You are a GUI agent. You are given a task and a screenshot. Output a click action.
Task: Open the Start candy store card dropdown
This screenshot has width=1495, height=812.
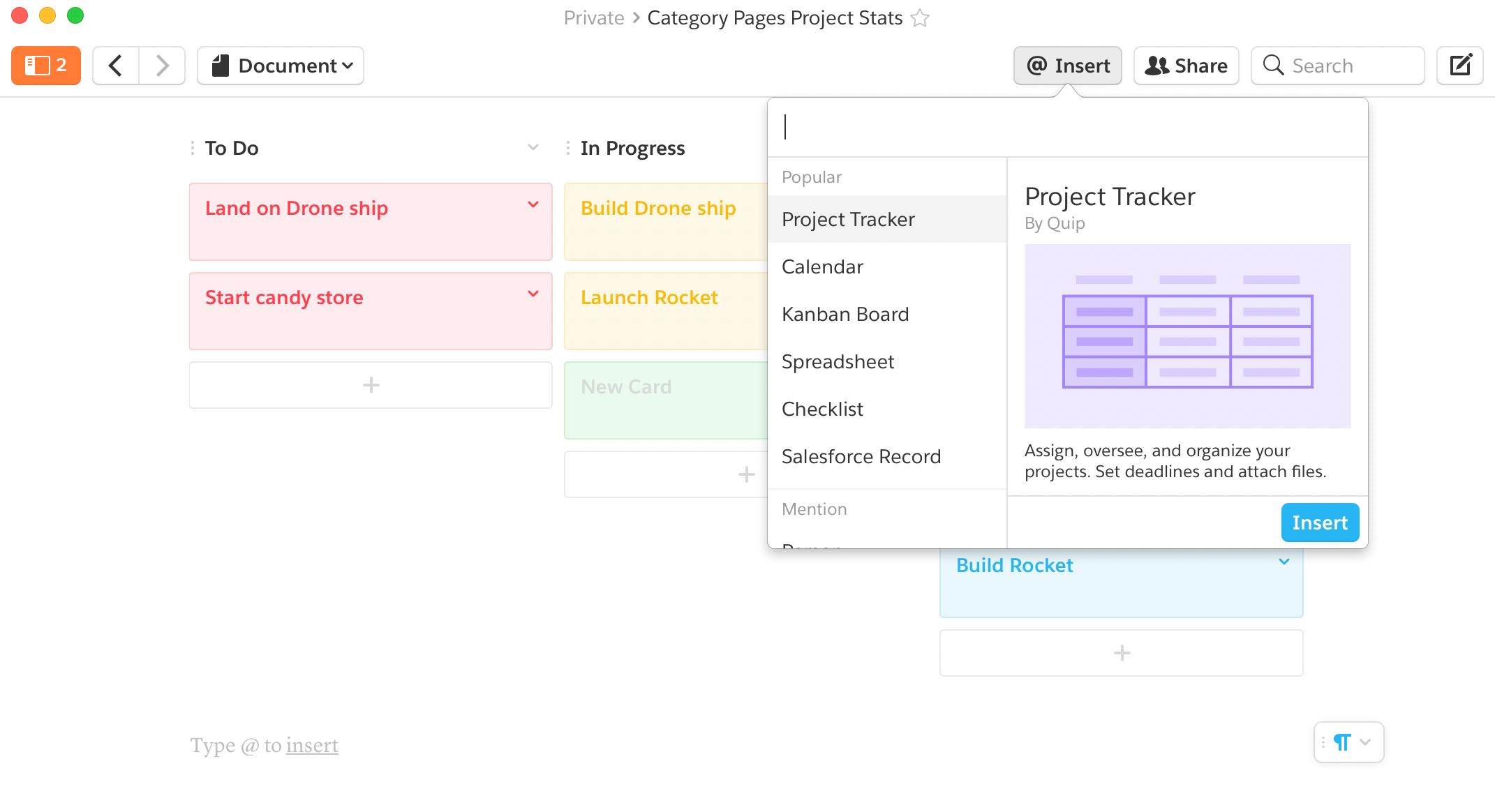click(534, 293)
